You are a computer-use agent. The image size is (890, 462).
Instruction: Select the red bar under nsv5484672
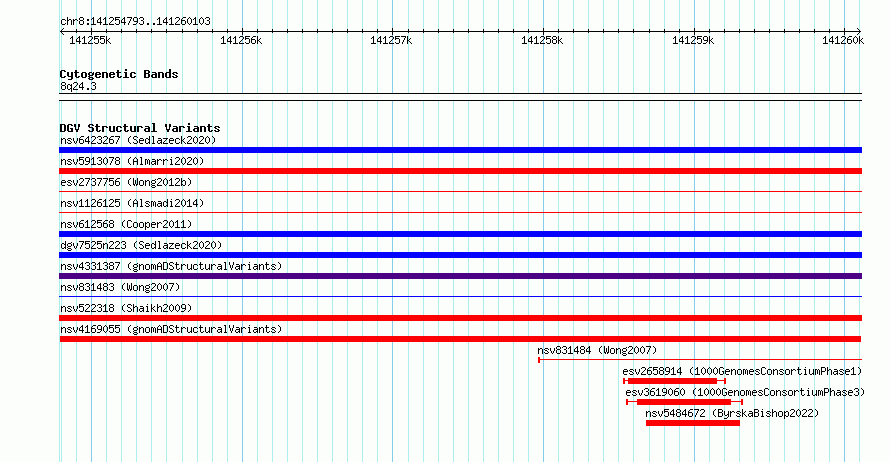point(692,423)
